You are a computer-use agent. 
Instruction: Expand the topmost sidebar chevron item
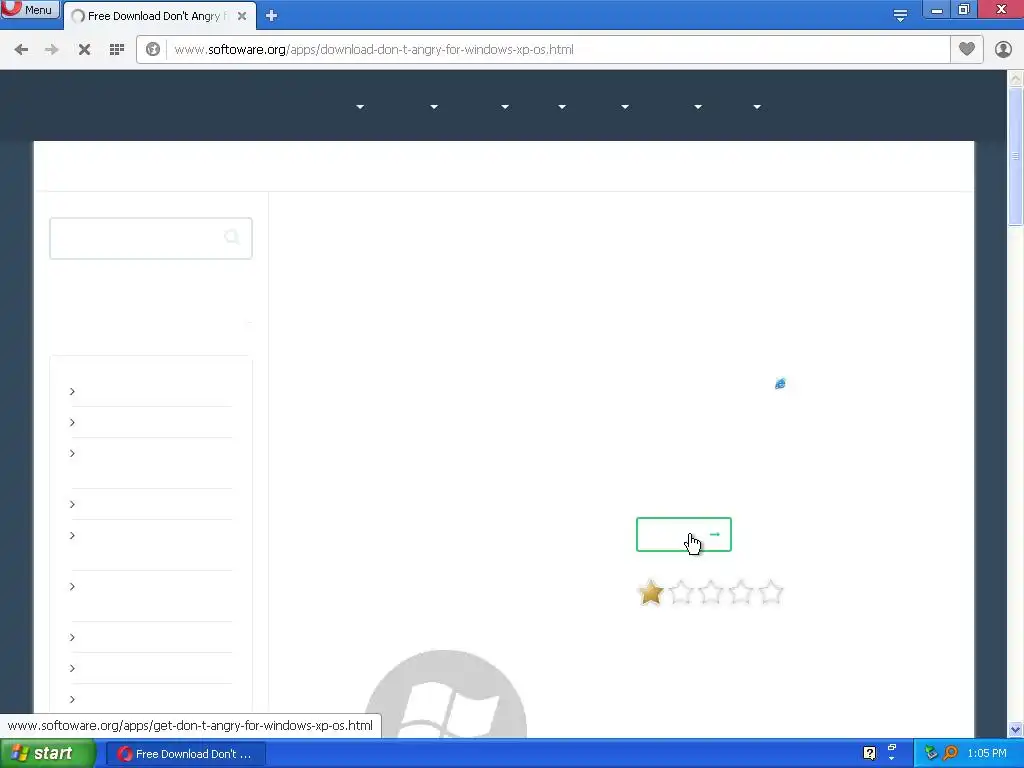(x=72, y=391)
